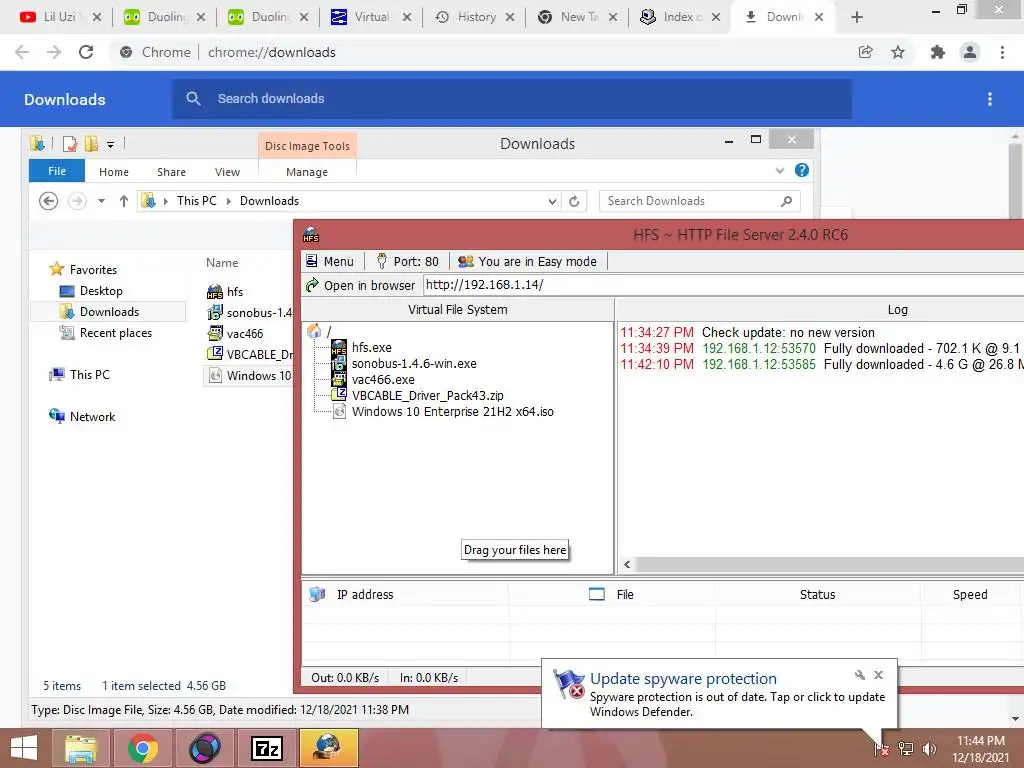Open the Manage tab in Explorer ribbon
Screen dimensions: 1024x768
click(x=307, y=172)
